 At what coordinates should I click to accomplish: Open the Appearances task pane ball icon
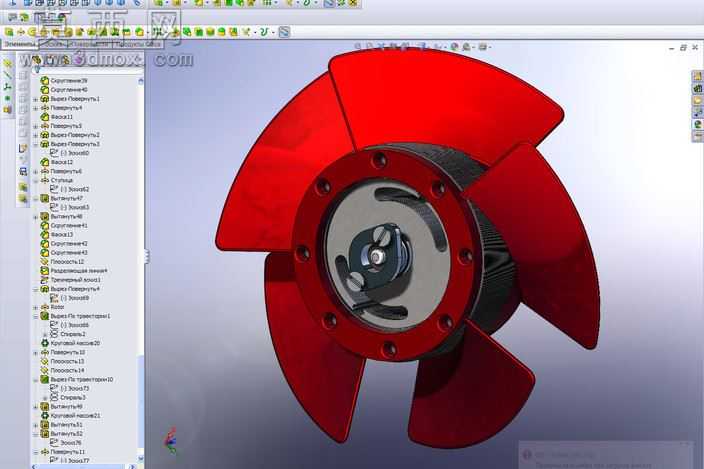point(697,124)
